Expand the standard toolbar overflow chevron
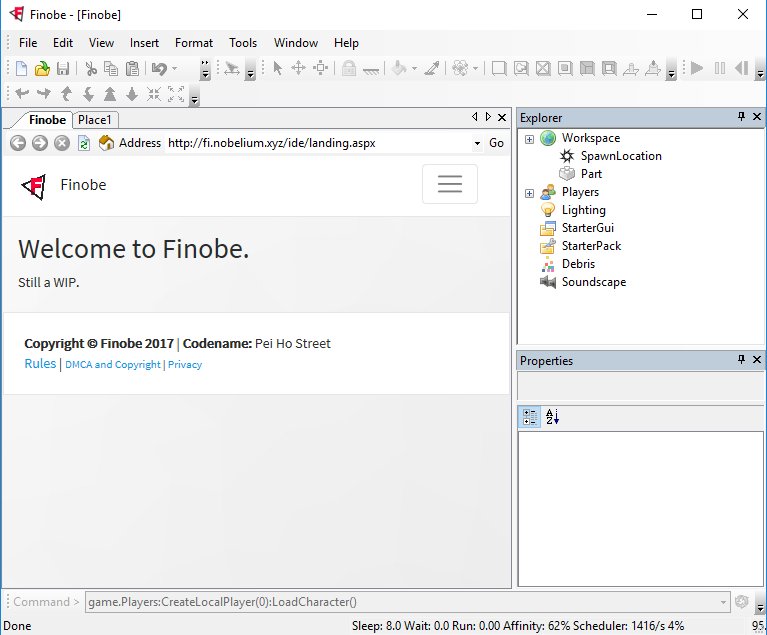Image resolution: width=767 pixels, height=635 pixels. 205,69
